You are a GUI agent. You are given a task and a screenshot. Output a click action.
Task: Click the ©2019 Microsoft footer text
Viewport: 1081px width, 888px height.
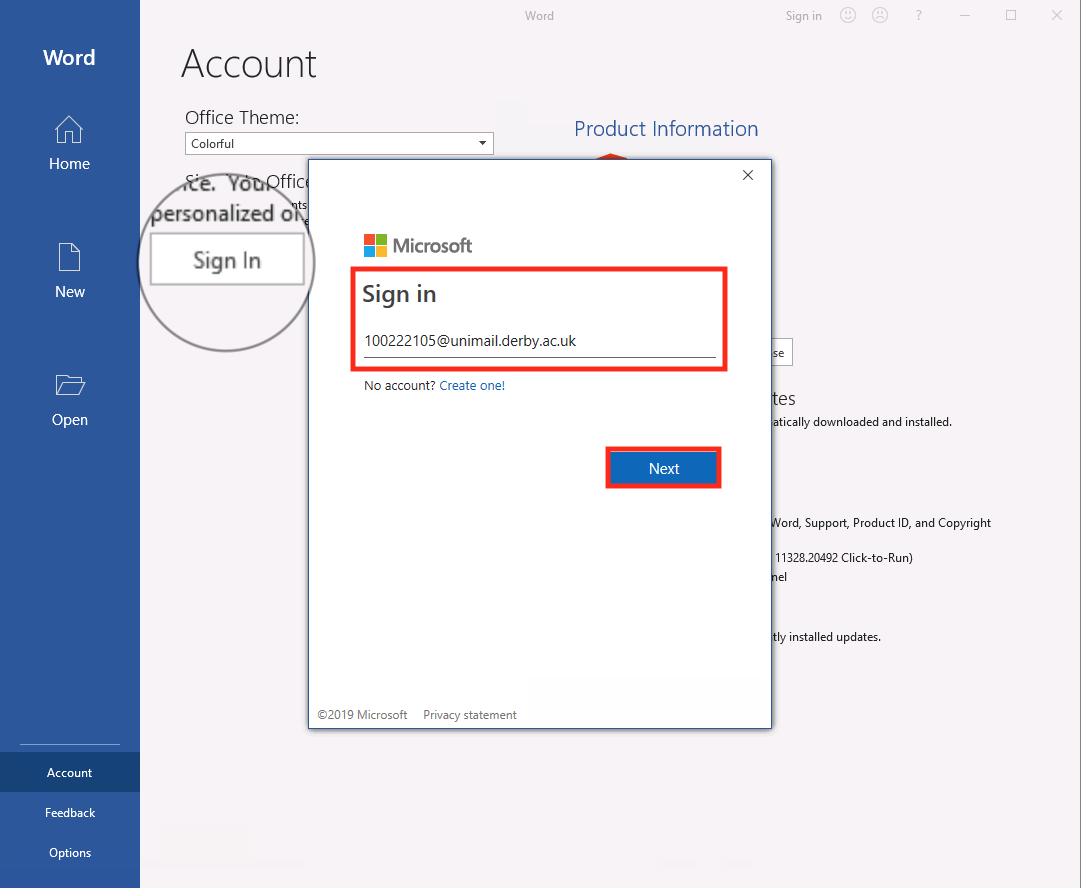pyautogui.click(x=363, y=715)
